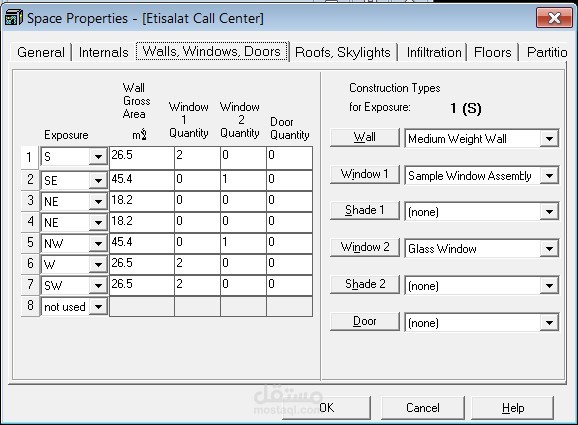Click the Door construction button

(x=365, y=321)
